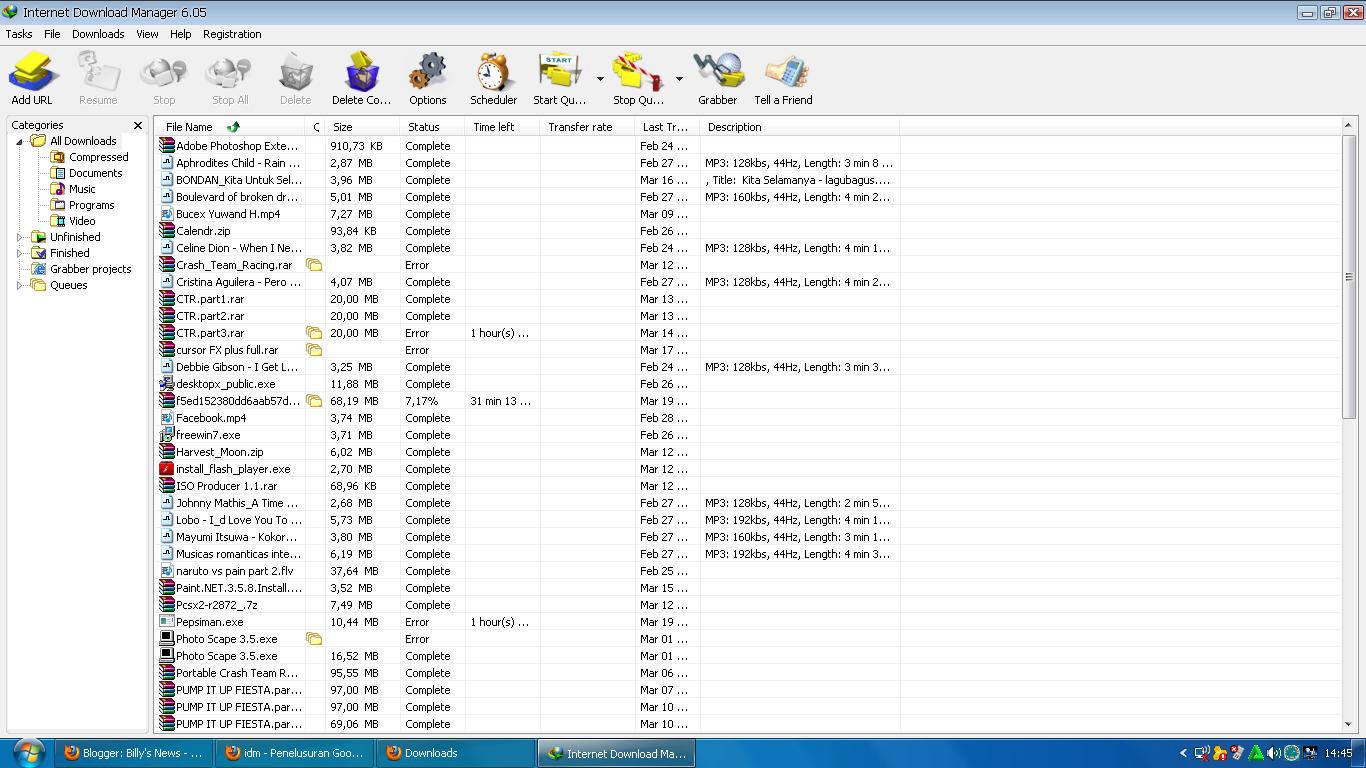Open Options via the gears icon

point(427,72)
